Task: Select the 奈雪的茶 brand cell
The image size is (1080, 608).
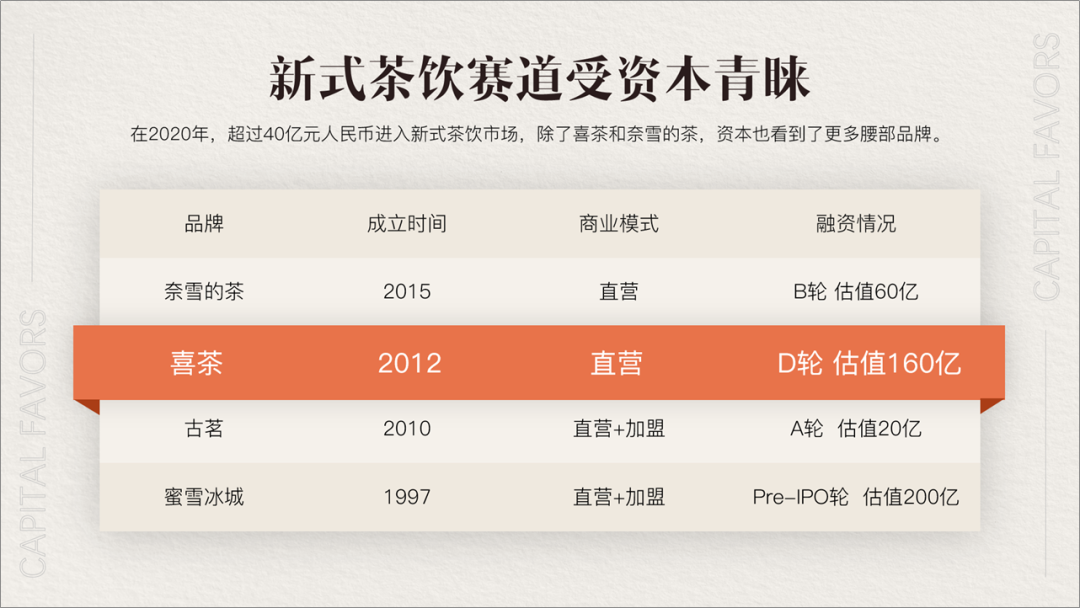Action: (x=204, y=291)
